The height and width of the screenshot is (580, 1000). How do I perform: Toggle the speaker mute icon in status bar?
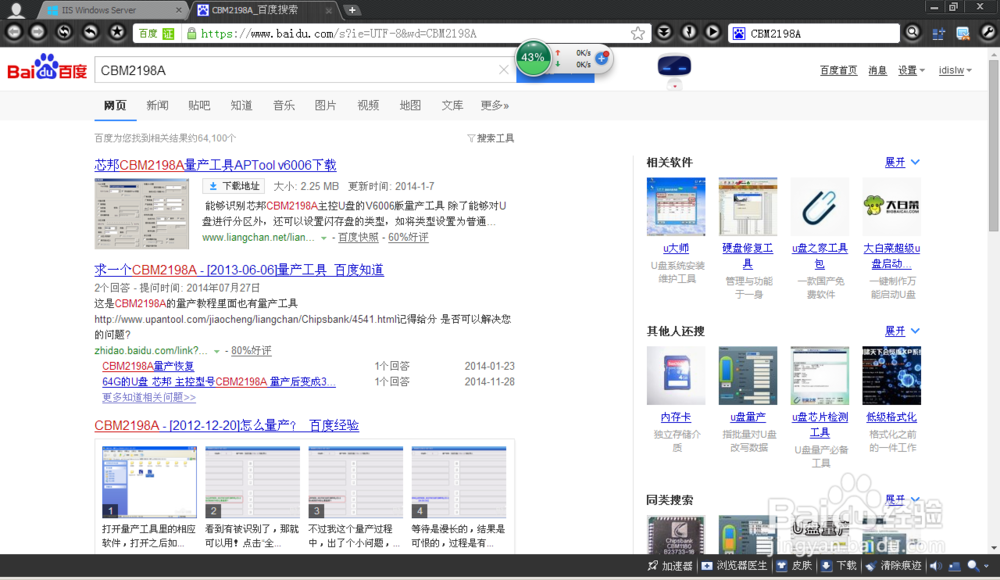(936, 566)
